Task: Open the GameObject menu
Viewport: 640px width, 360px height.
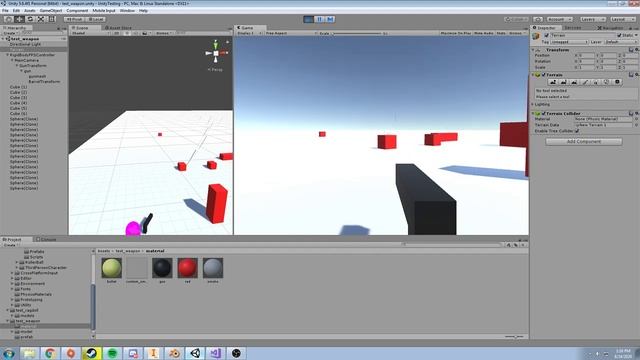Action: click(51, 11)
